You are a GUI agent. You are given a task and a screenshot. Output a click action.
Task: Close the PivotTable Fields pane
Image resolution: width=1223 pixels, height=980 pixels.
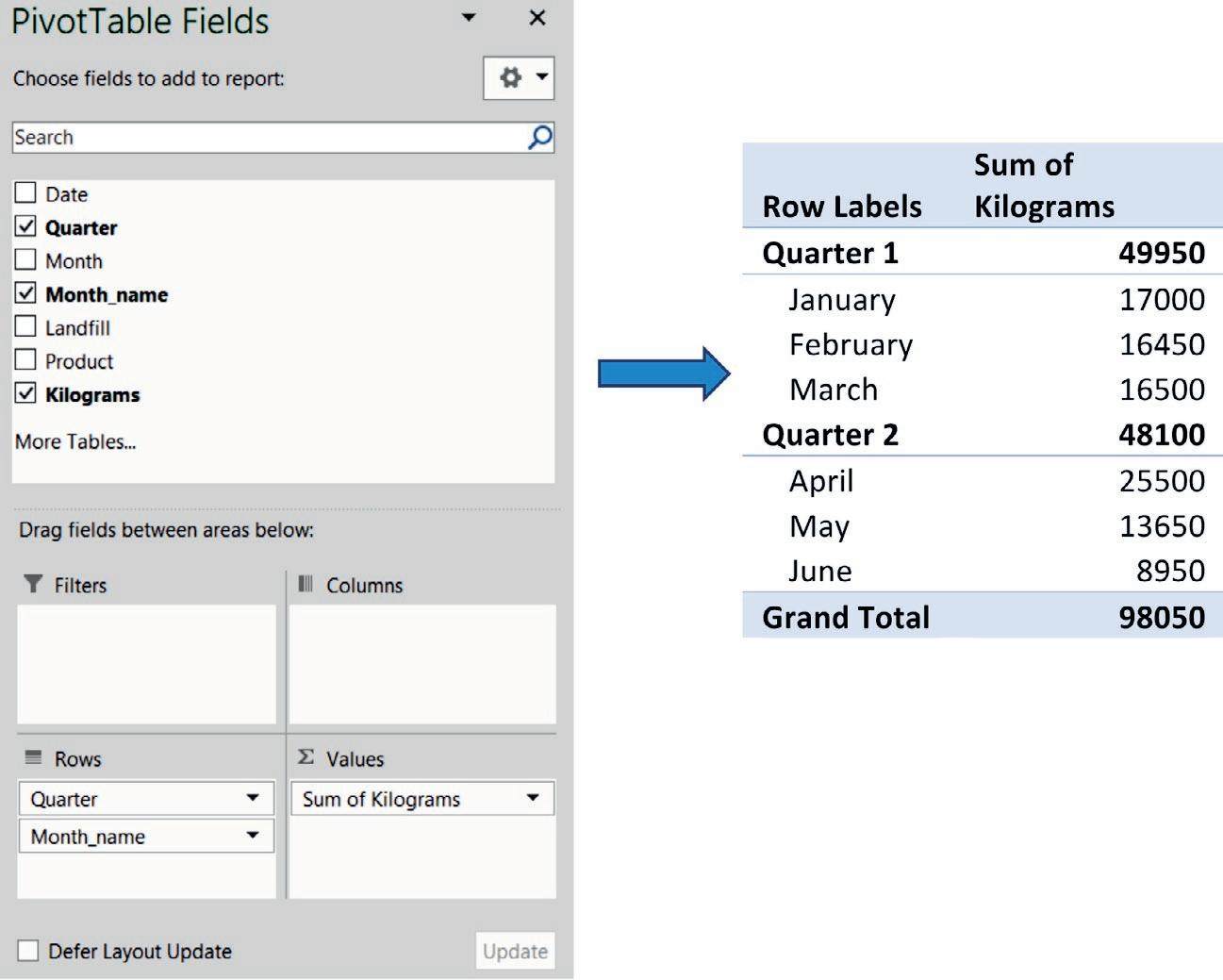[x=537, y=18]
